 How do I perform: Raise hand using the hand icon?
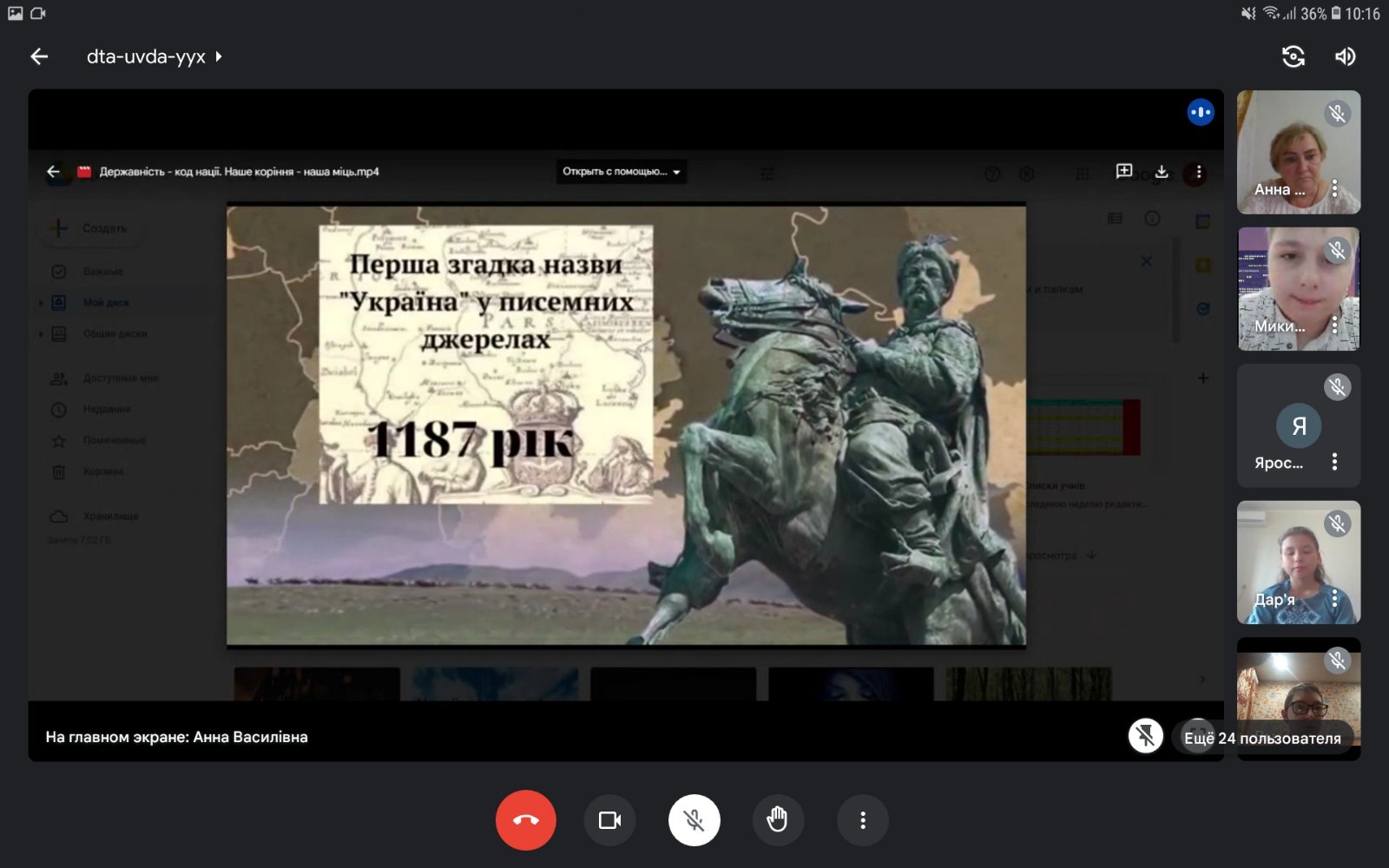tap(777, 819)
